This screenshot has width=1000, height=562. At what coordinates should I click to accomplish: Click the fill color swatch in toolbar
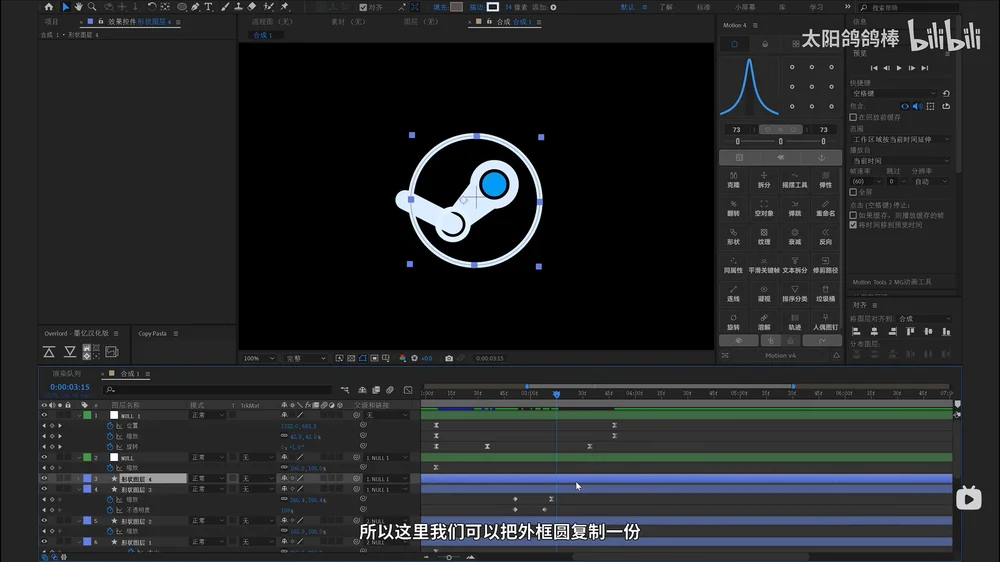[x=456, y=7]
